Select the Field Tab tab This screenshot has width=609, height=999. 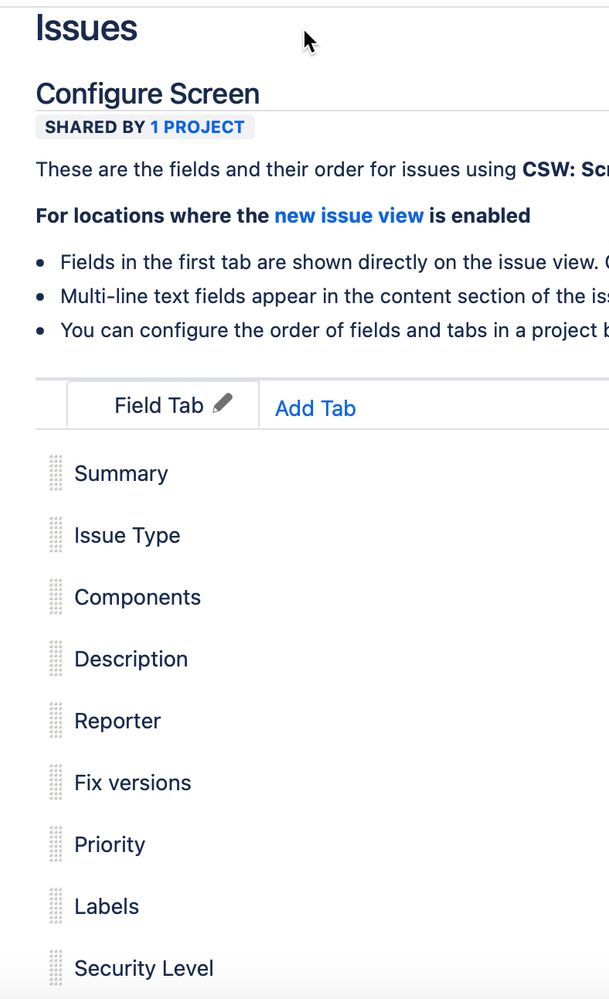click(x=162, y=405)
